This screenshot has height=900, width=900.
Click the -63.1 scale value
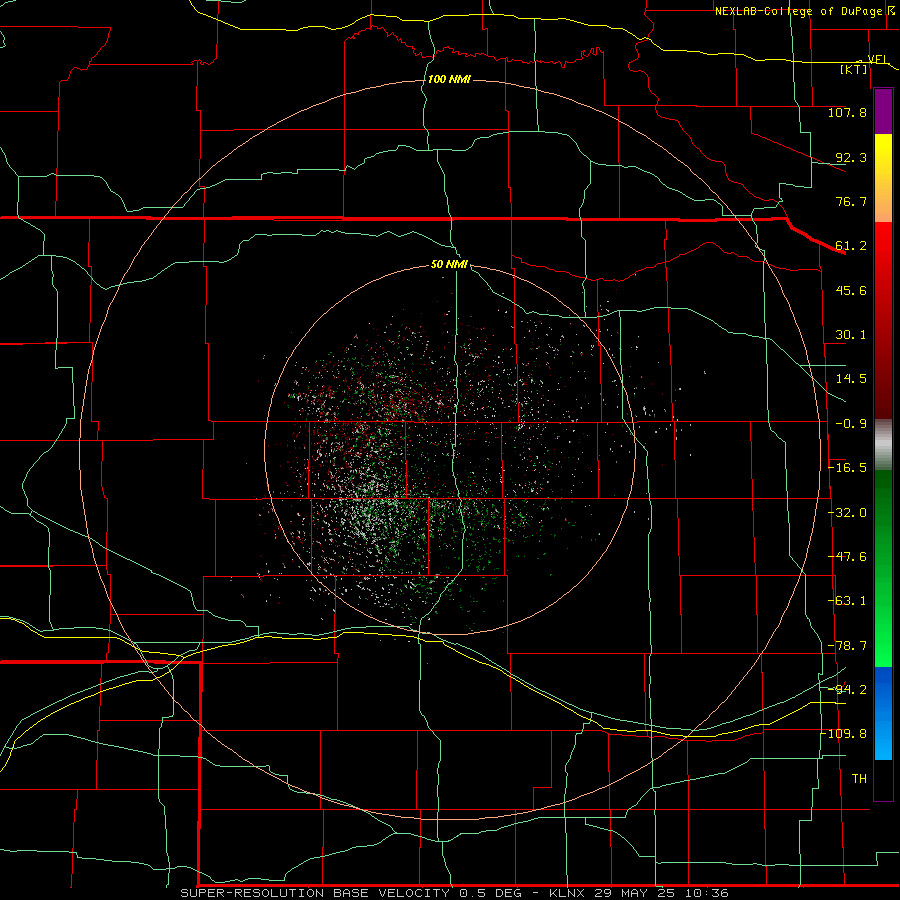848,601
